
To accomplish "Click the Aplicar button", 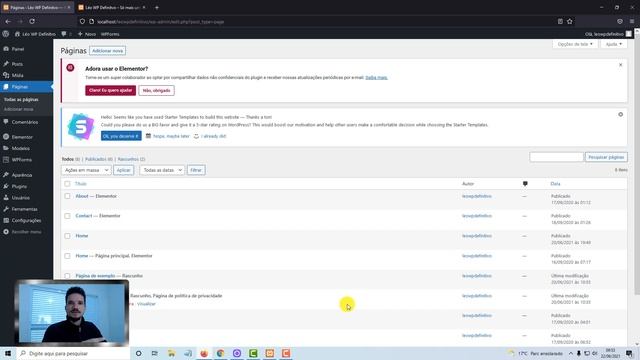I will 123,170.
